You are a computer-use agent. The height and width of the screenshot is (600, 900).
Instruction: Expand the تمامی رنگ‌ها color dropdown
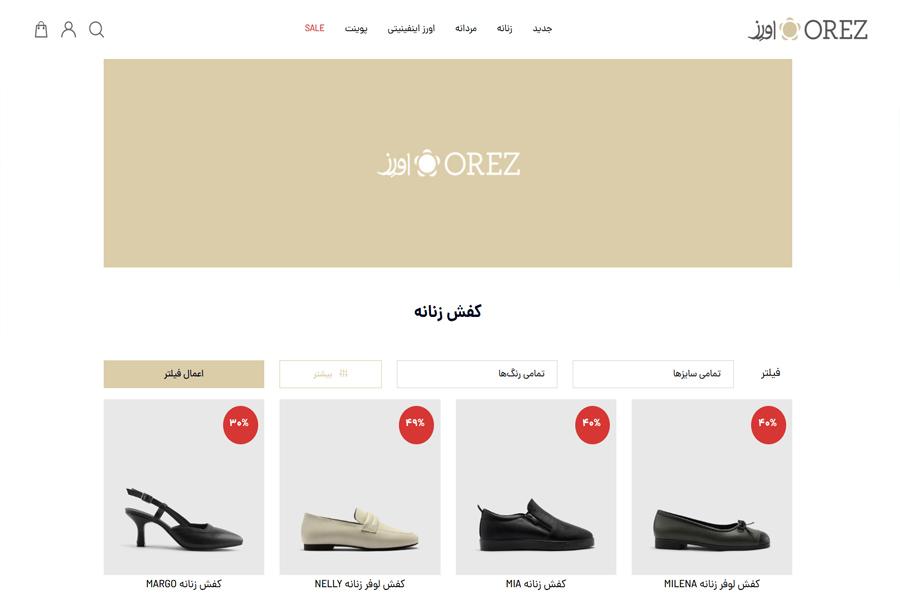pyautogui.click(x=477, y=374)
